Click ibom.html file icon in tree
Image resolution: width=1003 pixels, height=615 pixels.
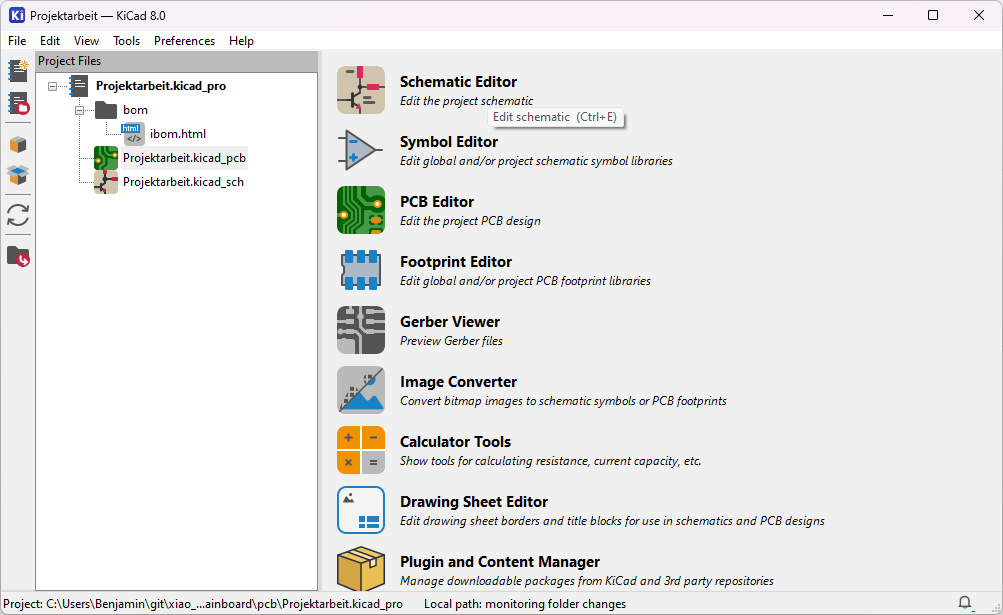133,134
